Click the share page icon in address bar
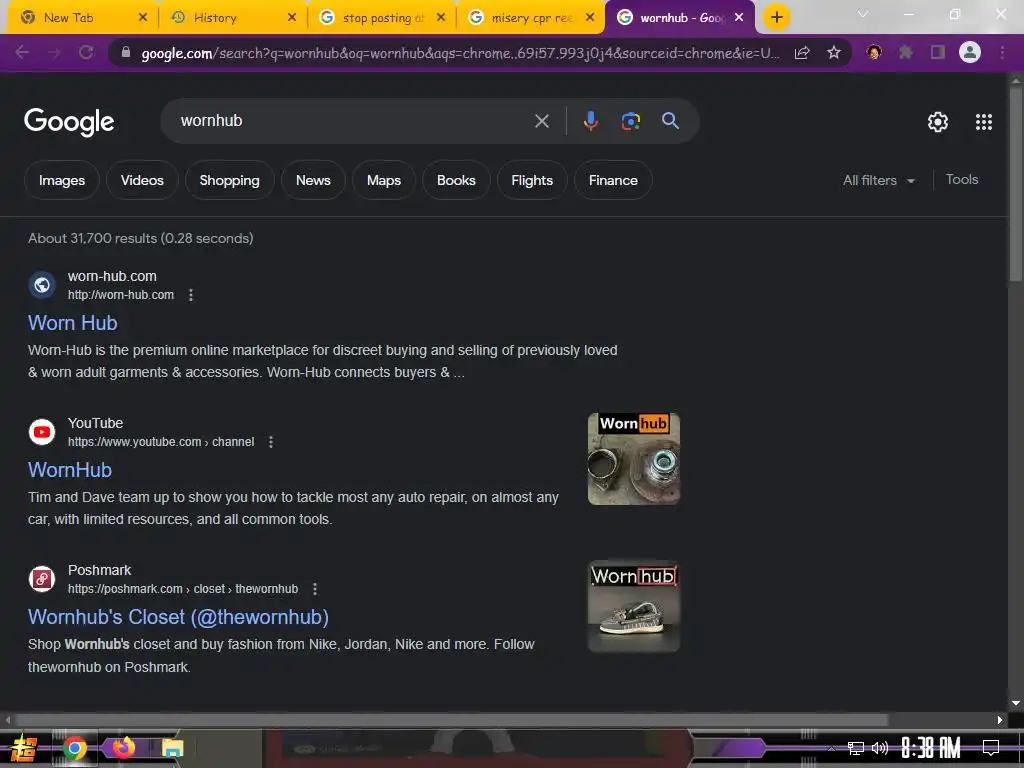 [802, 53]
